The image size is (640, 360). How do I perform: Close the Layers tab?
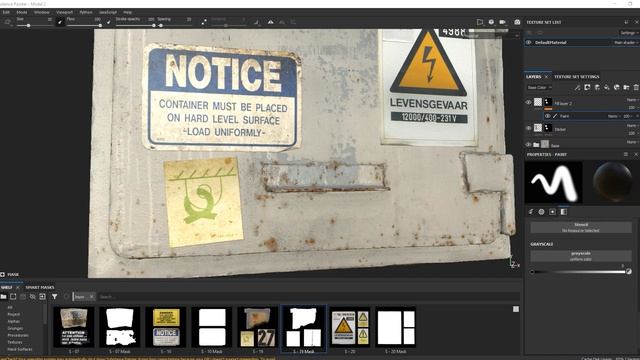pos(546,77)
